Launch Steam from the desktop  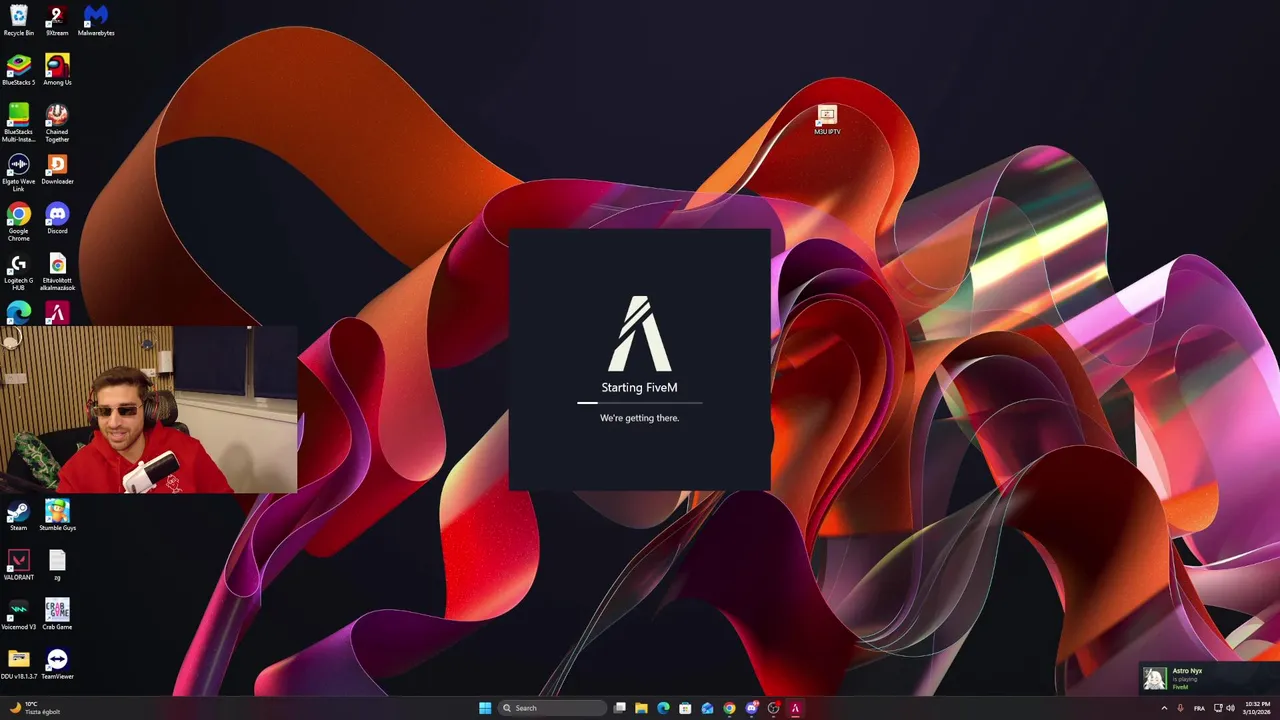point(18,515)
